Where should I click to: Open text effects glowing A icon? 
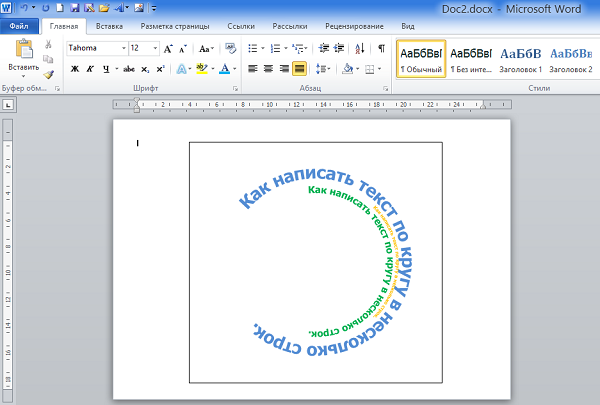(x=181, y=69)
